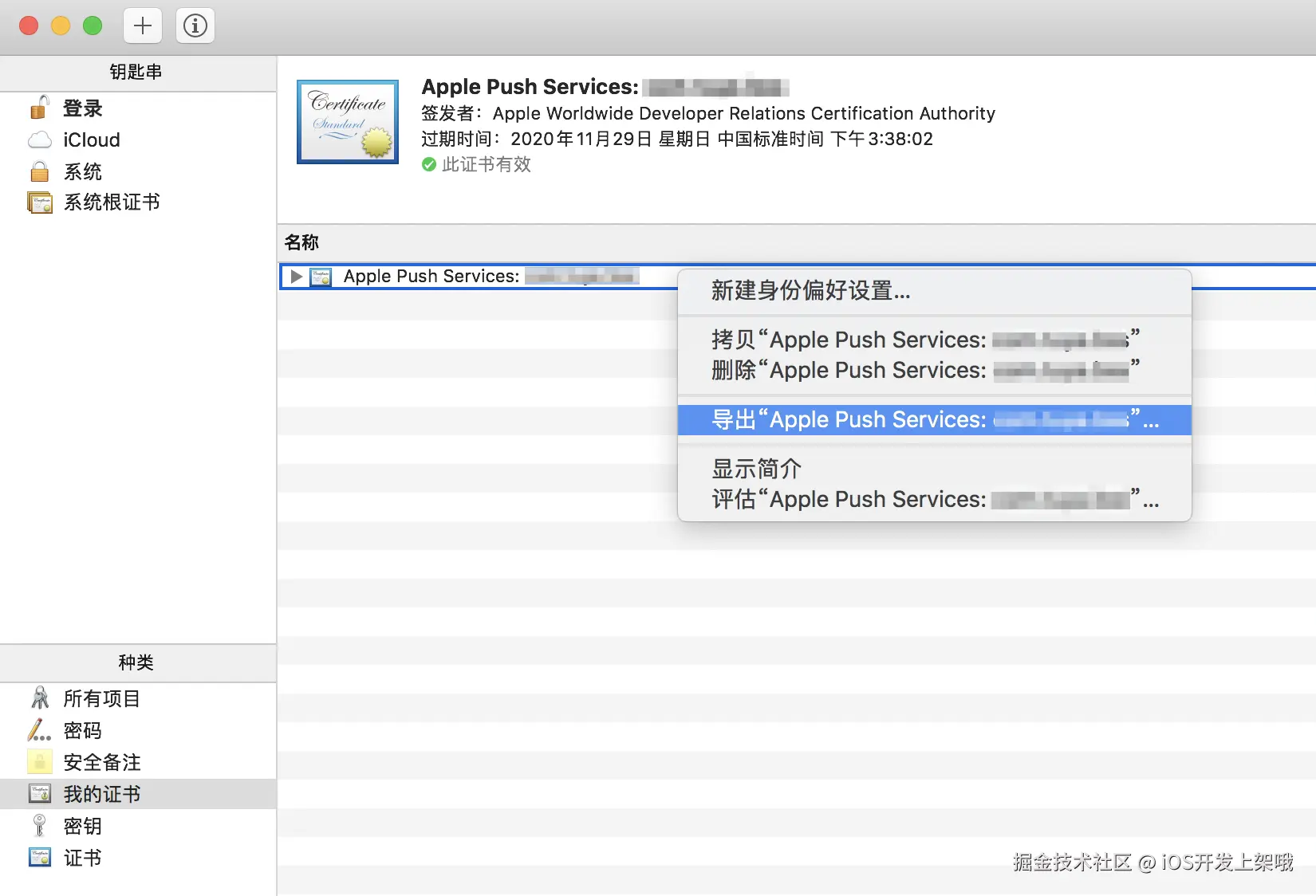Click the 安全备注 note icon
1316x896 pixels.
[40, 762]
